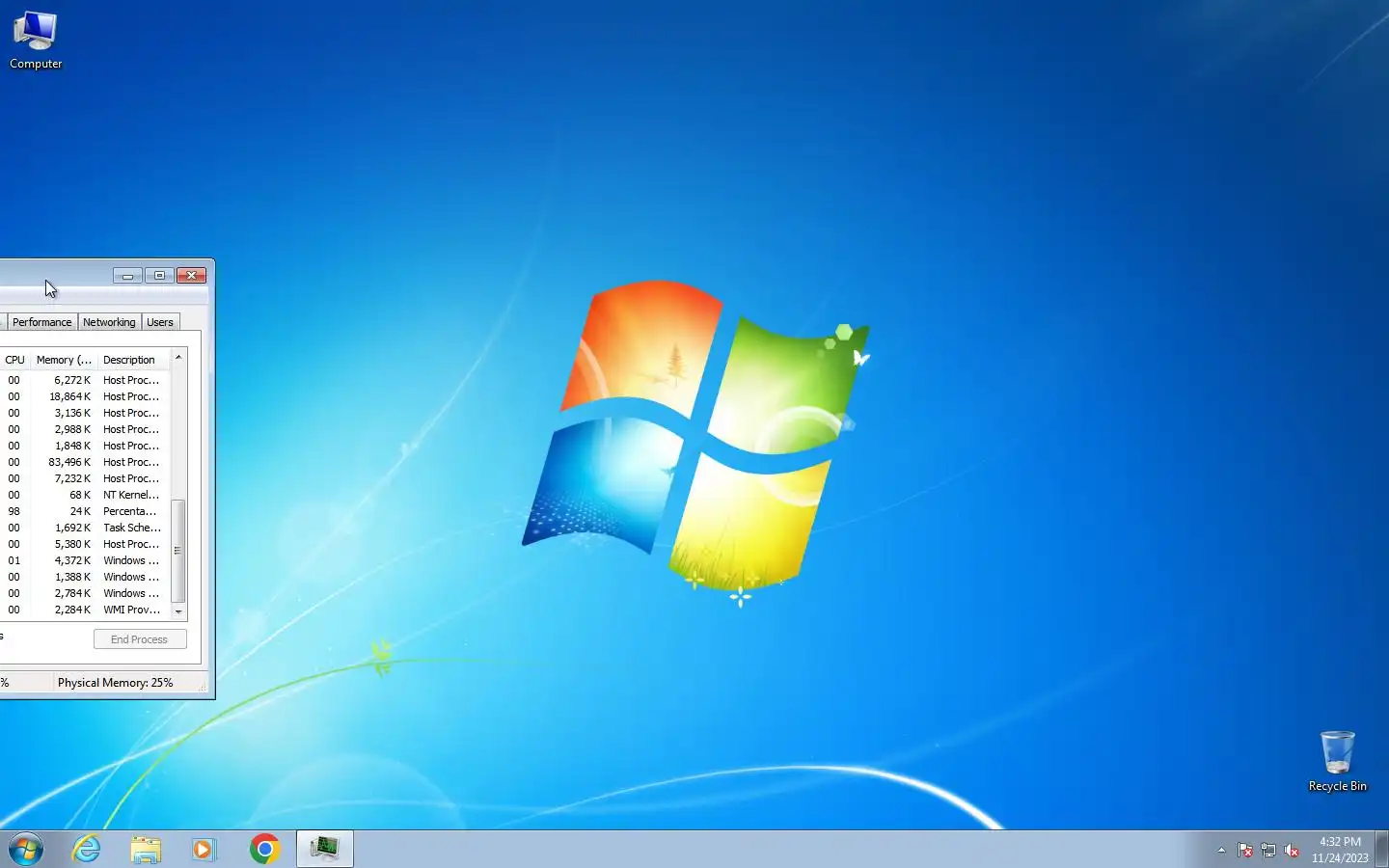Open the clock showing 4:32 PM
The width and height of the screenshot is (1389, 868).
pyautogui.click(x=1340, y=850)
